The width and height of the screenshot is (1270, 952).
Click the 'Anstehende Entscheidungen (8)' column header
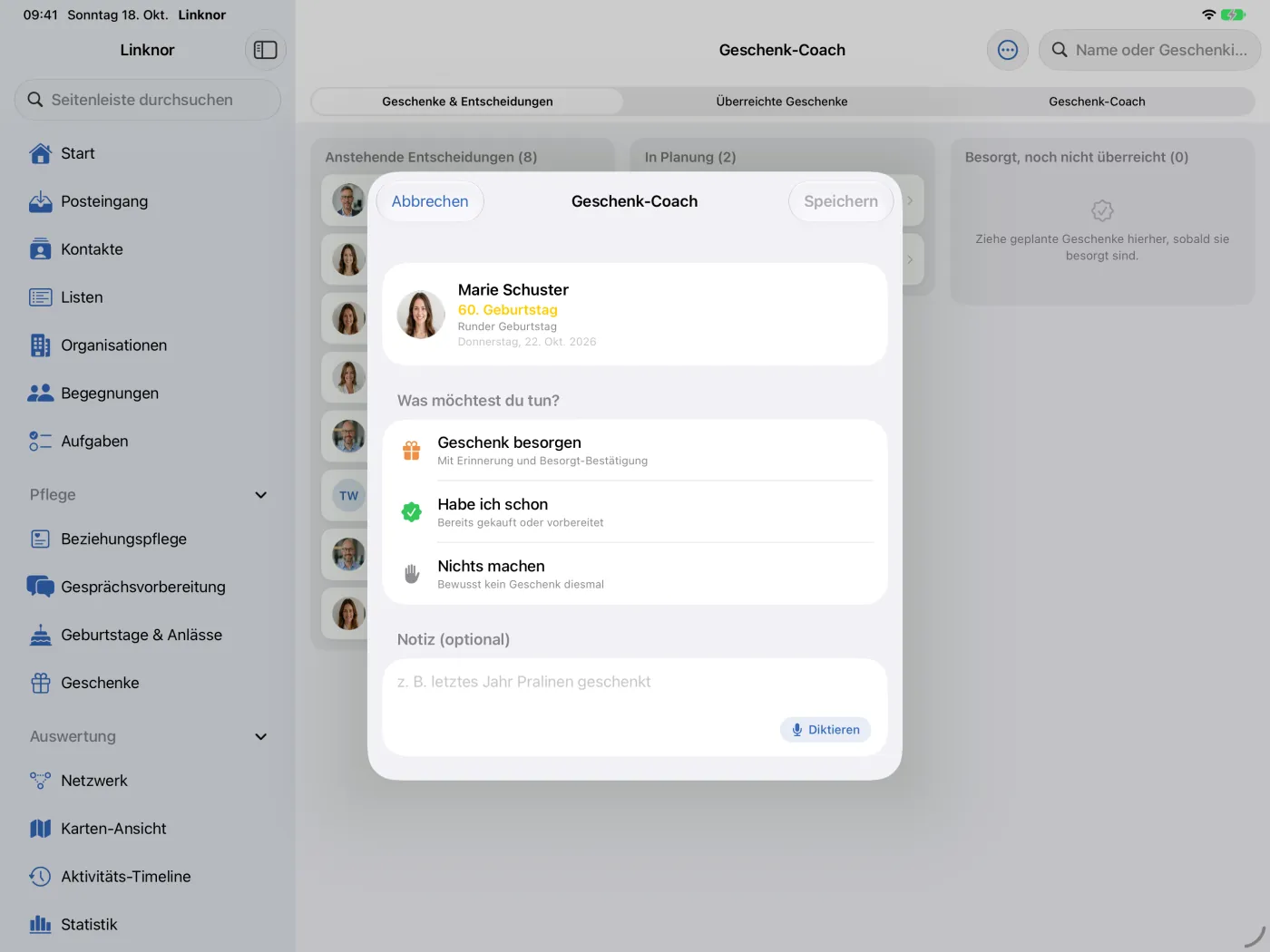(431, 157)
